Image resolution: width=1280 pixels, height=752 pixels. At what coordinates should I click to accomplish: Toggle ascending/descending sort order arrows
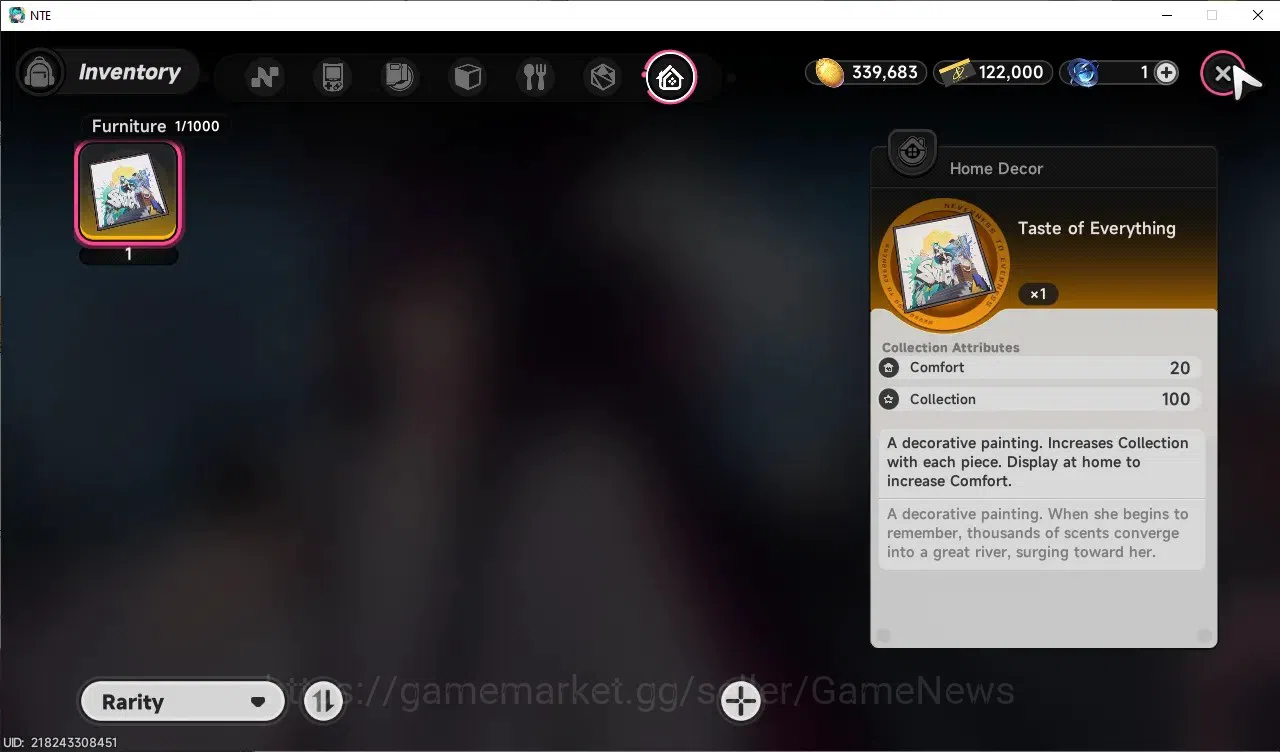point(323,702)
